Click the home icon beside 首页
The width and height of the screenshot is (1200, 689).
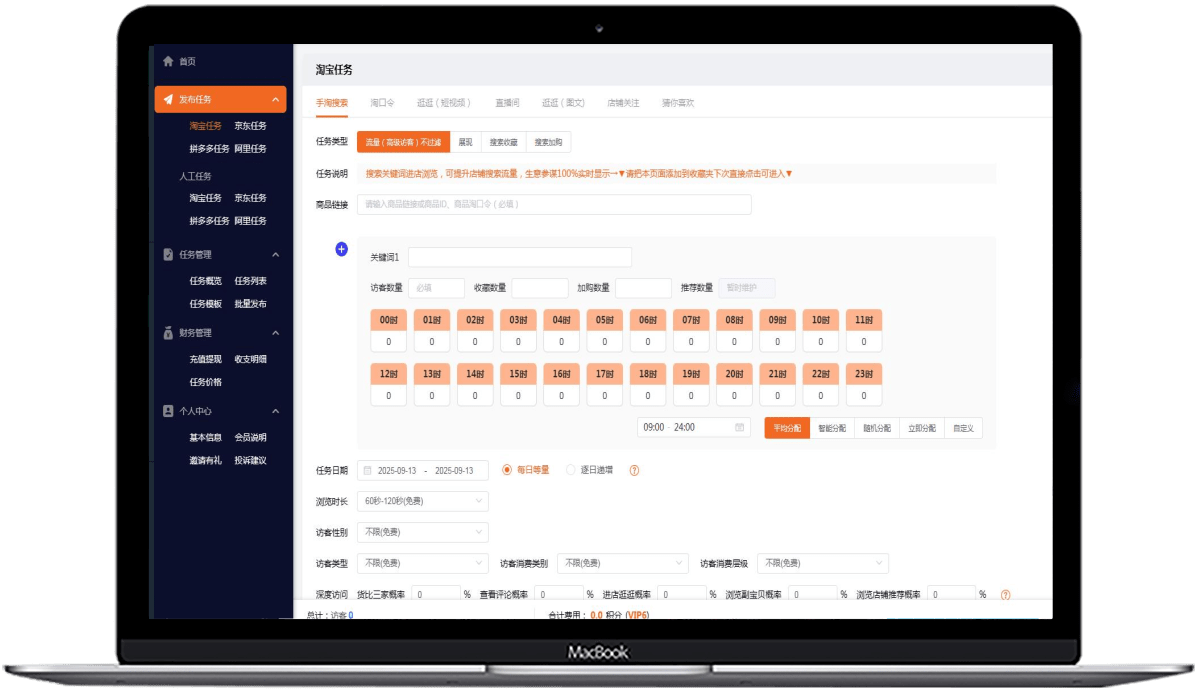(x=168, y=61)
